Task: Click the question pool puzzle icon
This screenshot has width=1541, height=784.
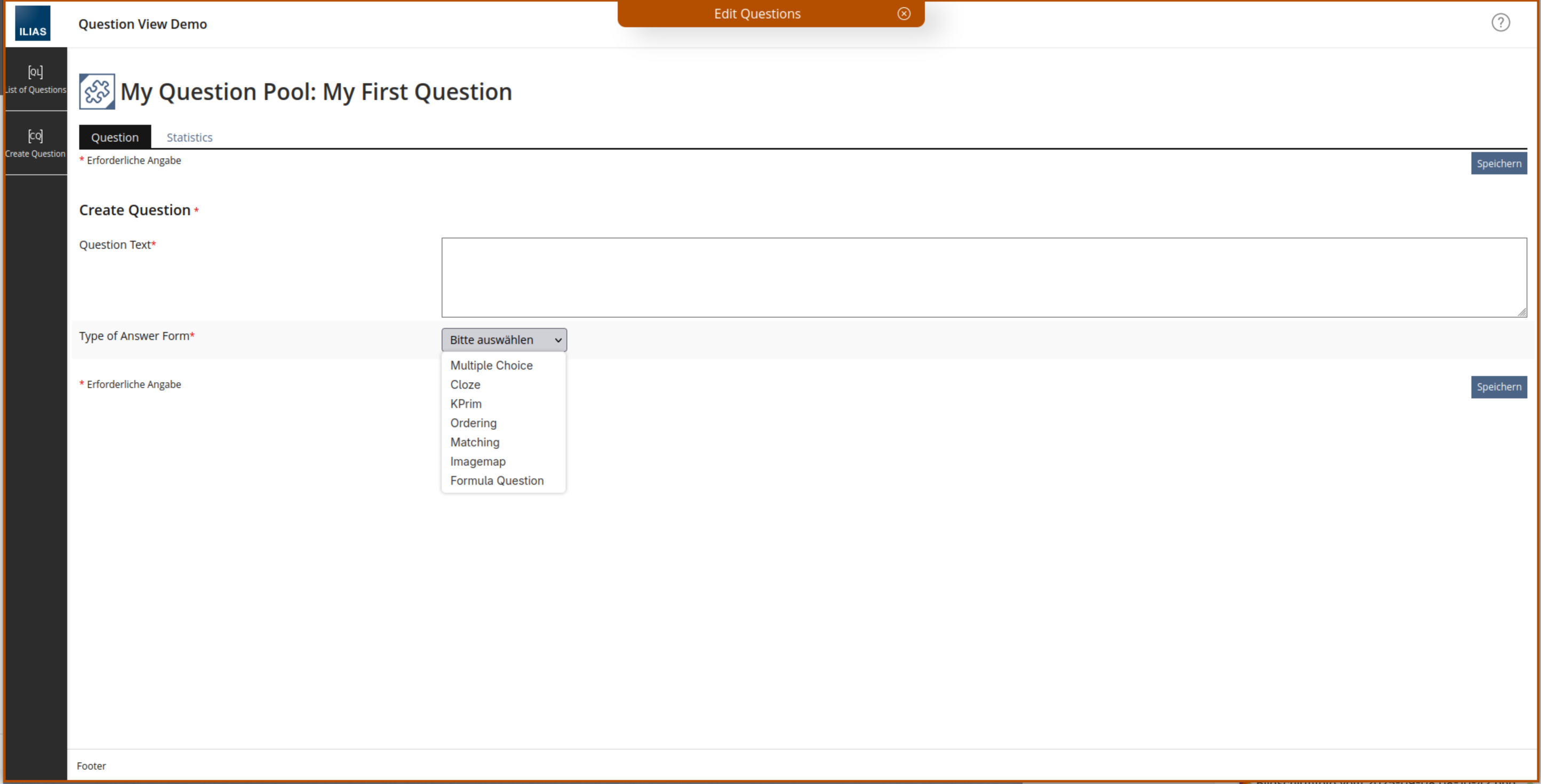Action: pyautogui.click(x=97, y=92)
